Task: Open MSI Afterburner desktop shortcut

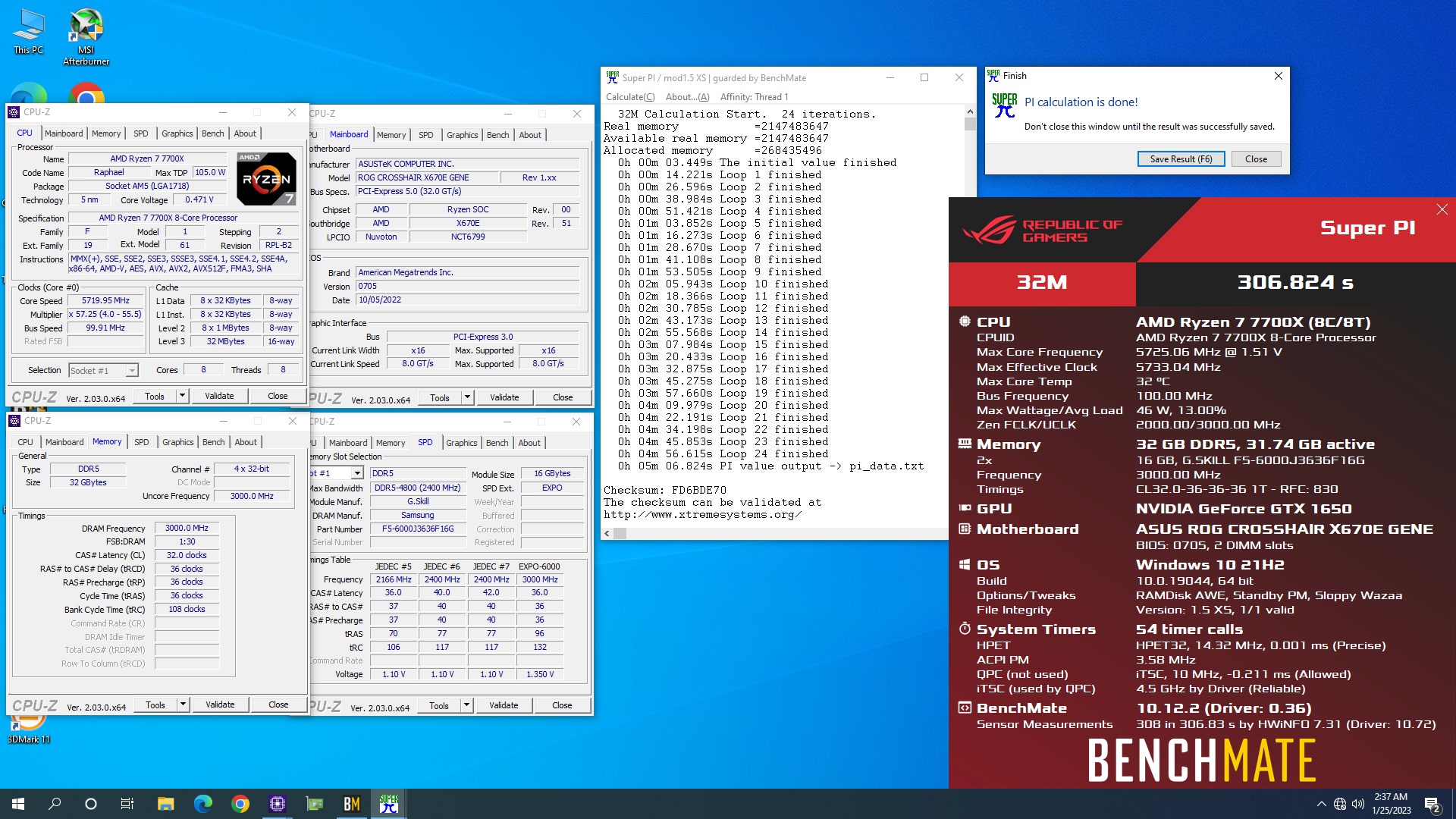Action: 86,37
